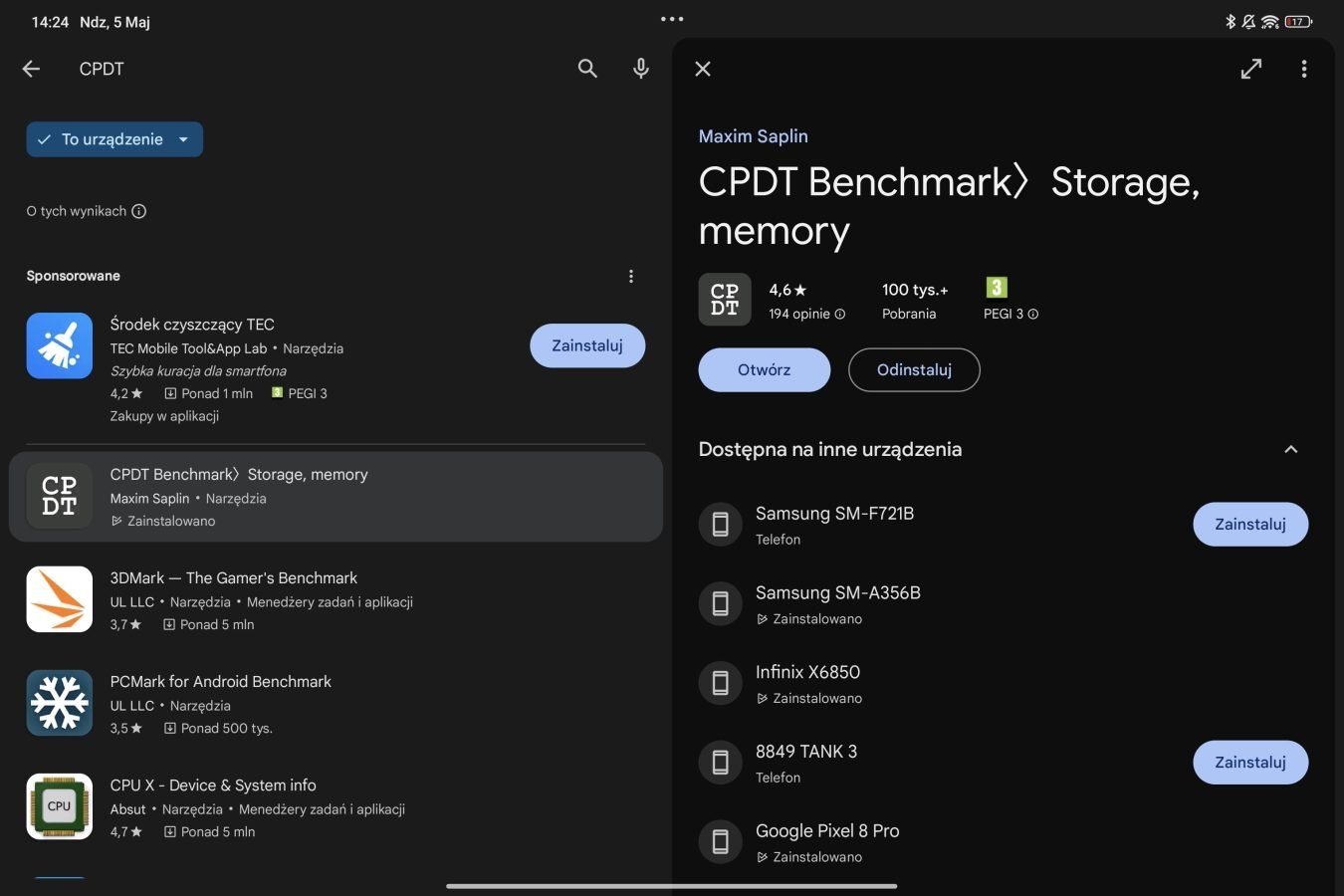The height and width of the screenshot is (896, 1344).
Task: Tap muted notifications bell icon
Action: (1248, 22)
